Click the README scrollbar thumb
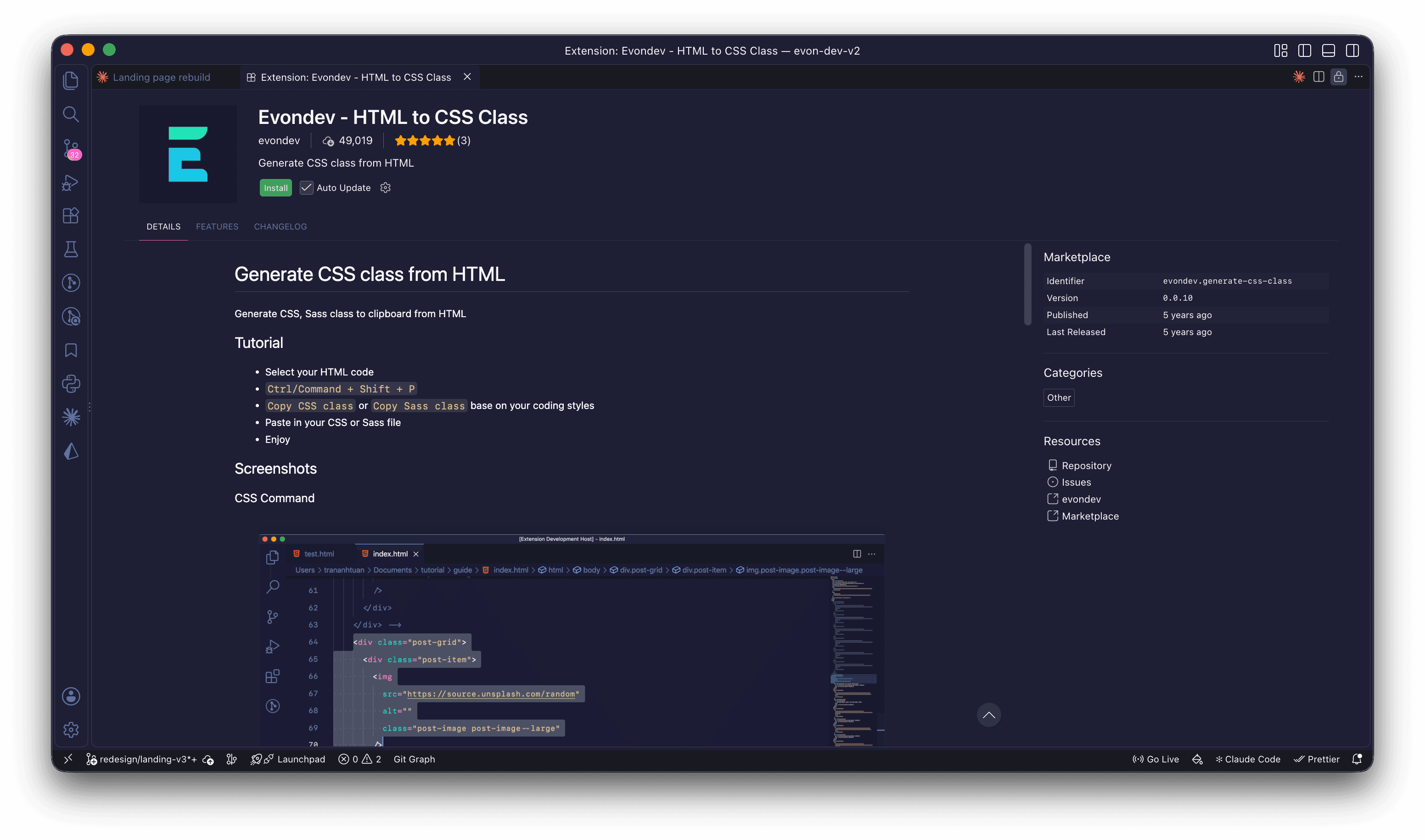The image size is (1425, 840). coord(1027,284)
